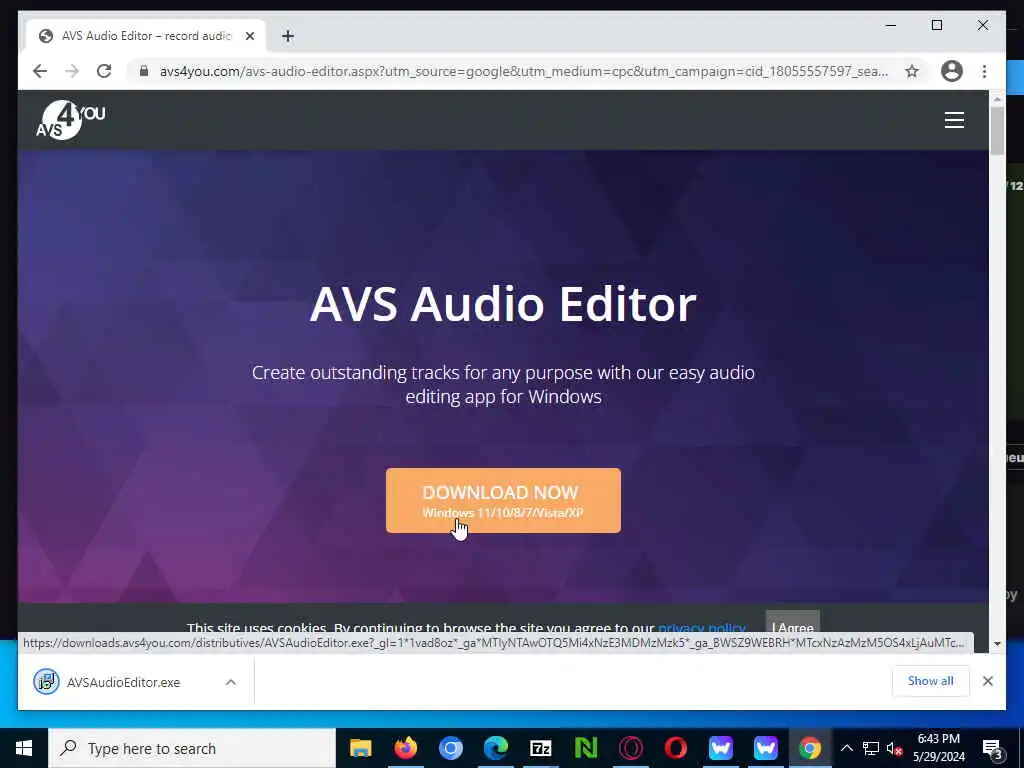The height and width of the screenshot is (768, 1024).
Task: Open downloaded AVSAudioEditor.exe file
Action: click(123, 682)
